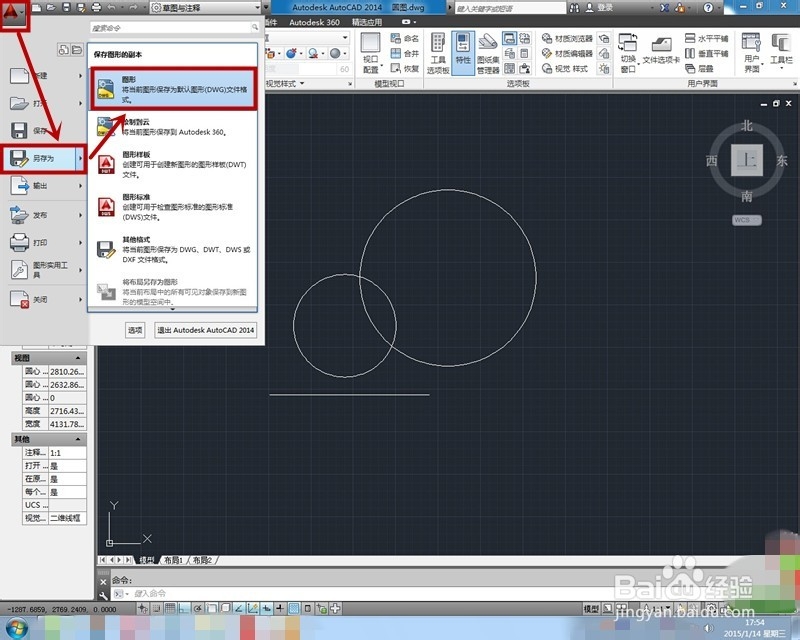
Task: Switch to 布局1 layout tab
Action: (173, 560)
